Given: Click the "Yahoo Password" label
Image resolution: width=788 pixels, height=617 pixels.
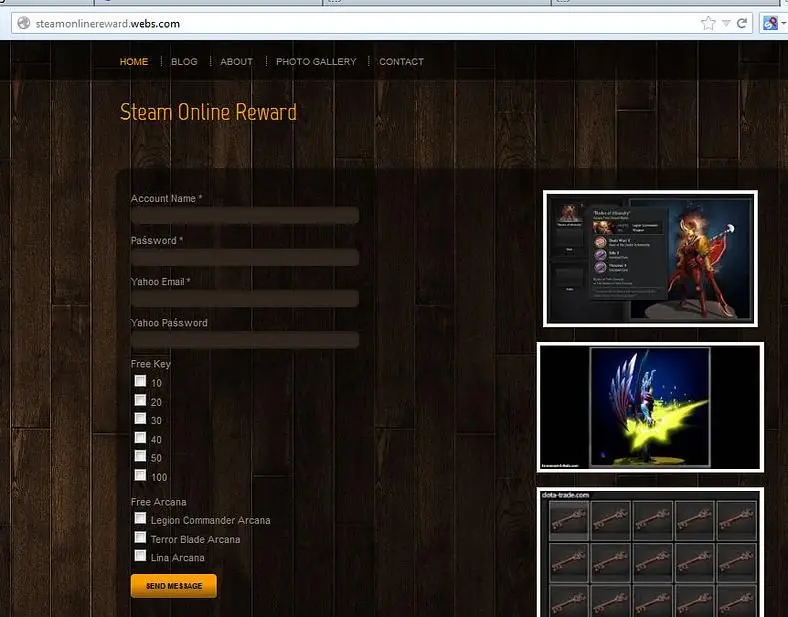Looking at the screenshot, I should 169,323.
